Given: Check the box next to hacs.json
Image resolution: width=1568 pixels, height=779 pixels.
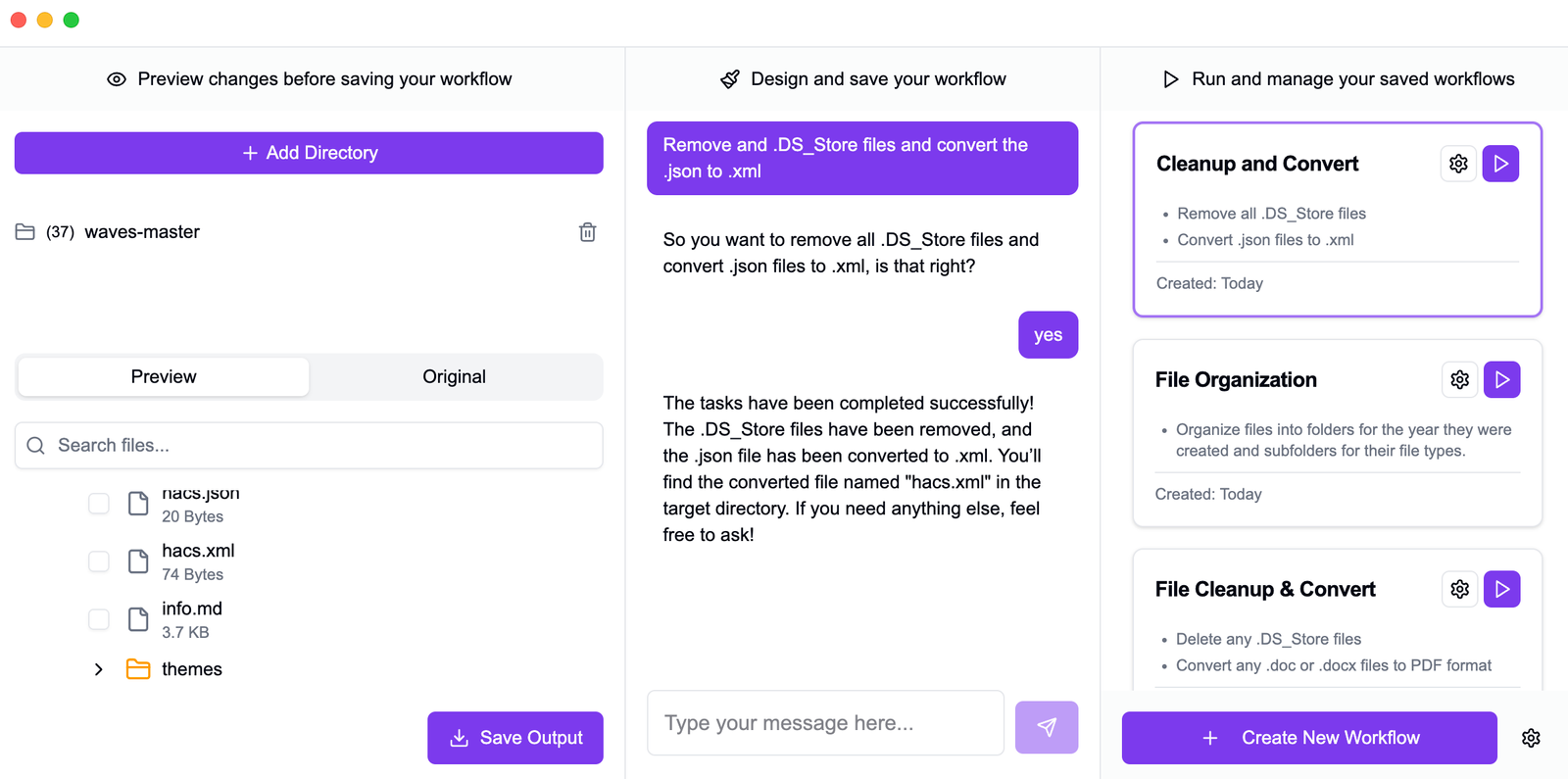Looking at the screenshot, I should tap(99, 504).
